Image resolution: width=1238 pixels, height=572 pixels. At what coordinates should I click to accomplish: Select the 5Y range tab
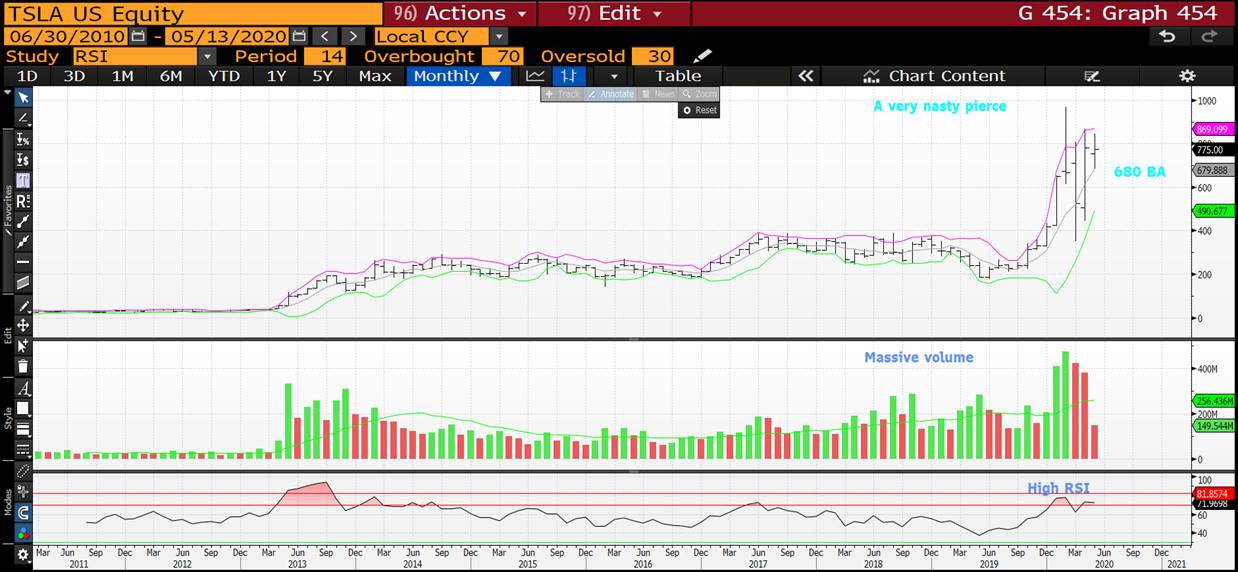322,76
